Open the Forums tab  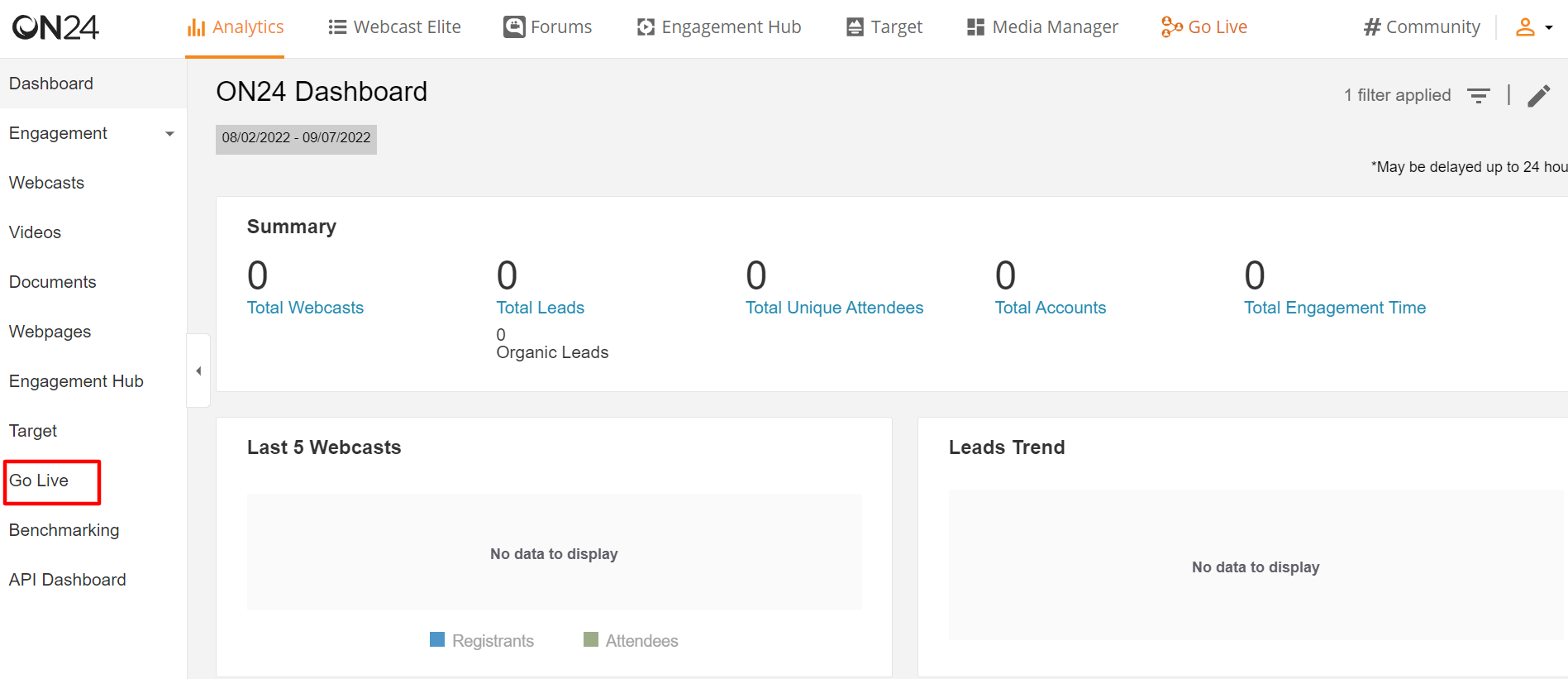pos(547,27)
